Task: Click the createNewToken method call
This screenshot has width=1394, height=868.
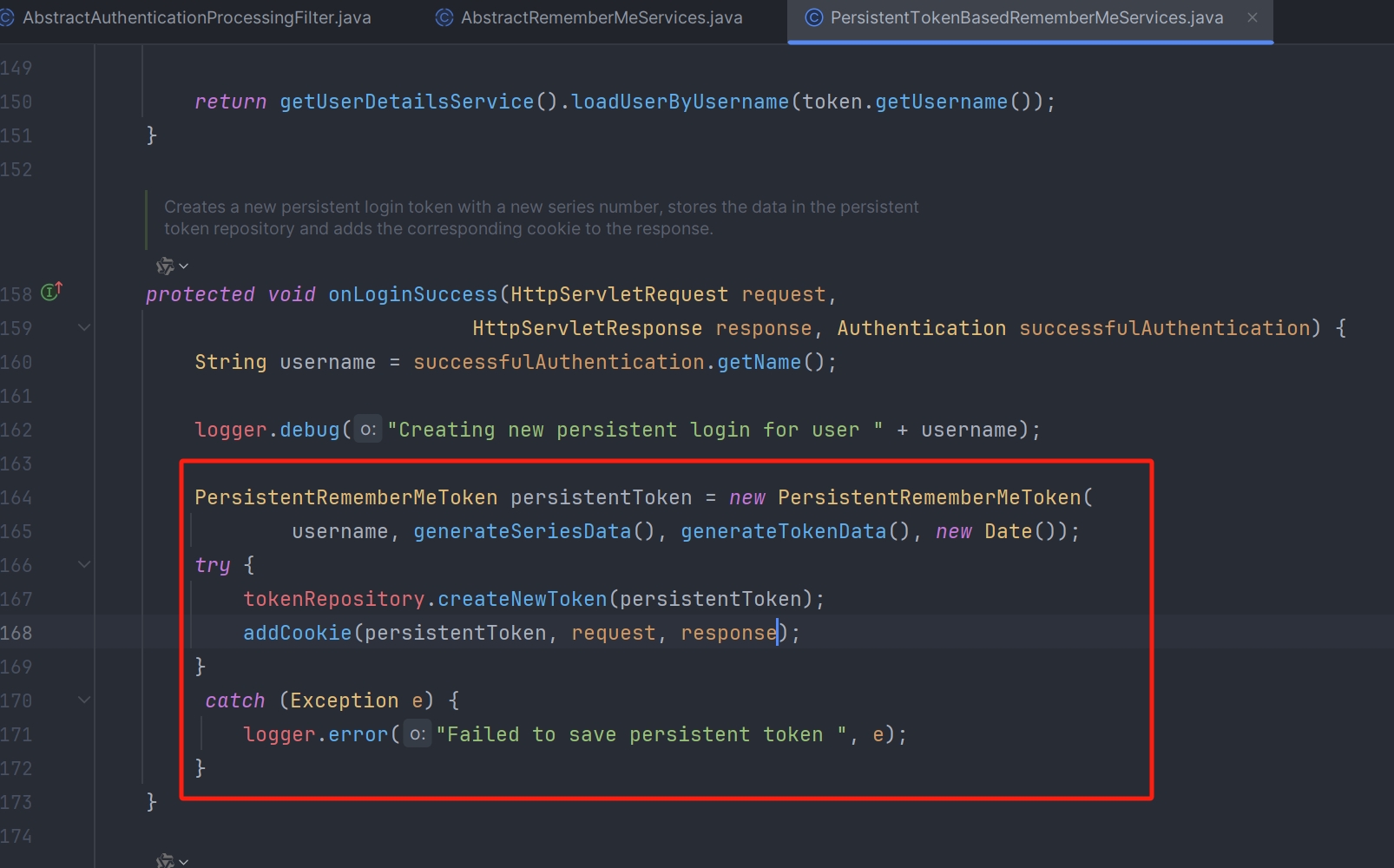Action: 522,599
